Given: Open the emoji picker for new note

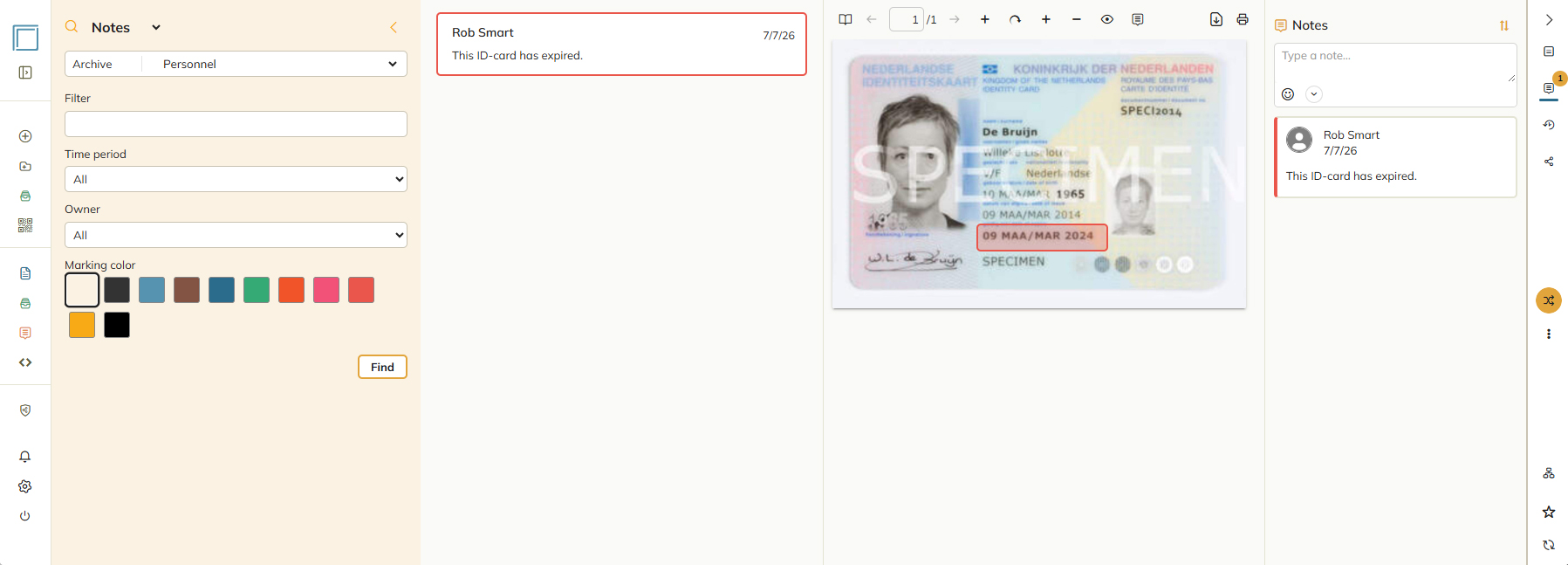Looking at the screenshot, I should point(1288,94).
